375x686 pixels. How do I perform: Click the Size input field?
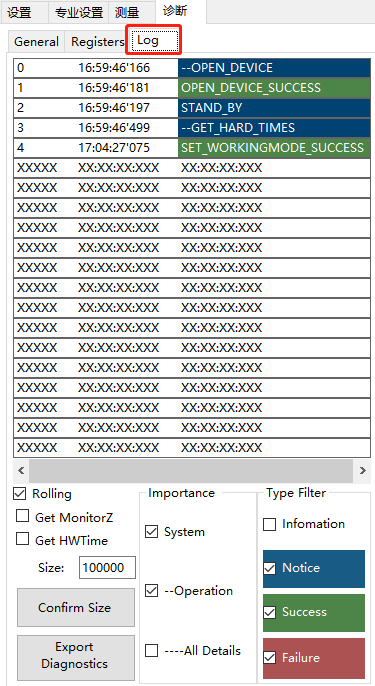tap(107, 568)
